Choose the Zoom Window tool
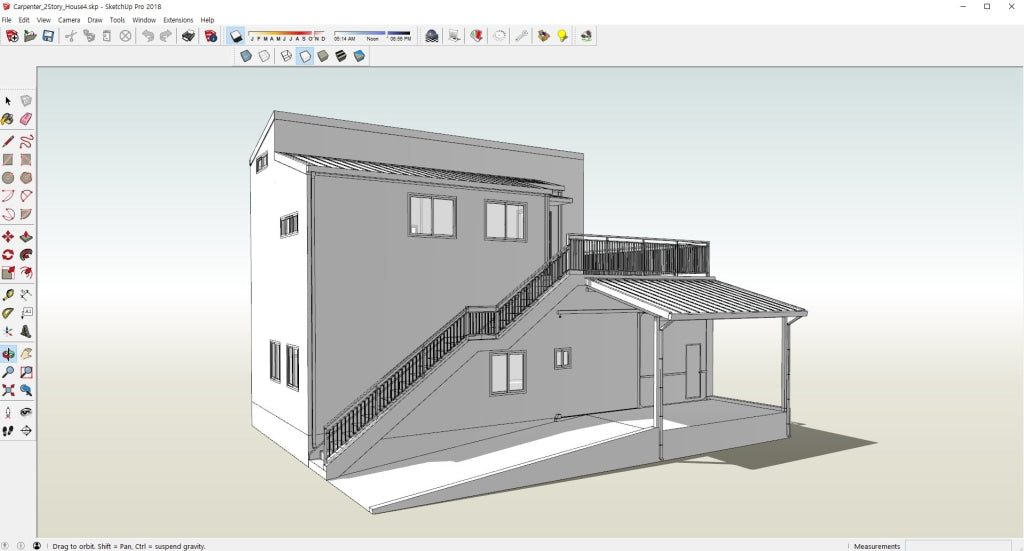 click(x=26, y=372)
